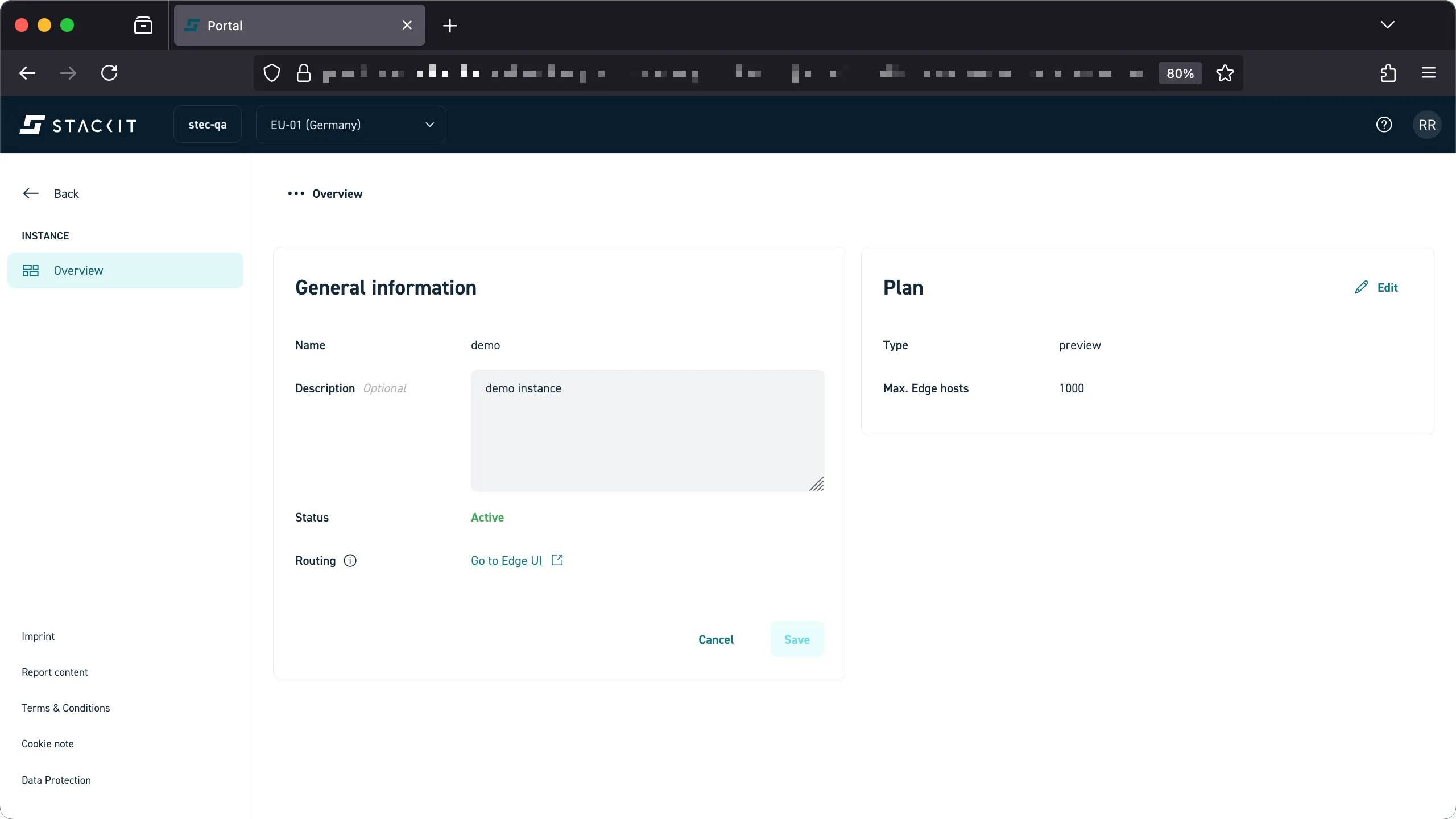
Task: Click the Back arrow above the sidebar
Action: pos(30,193)
